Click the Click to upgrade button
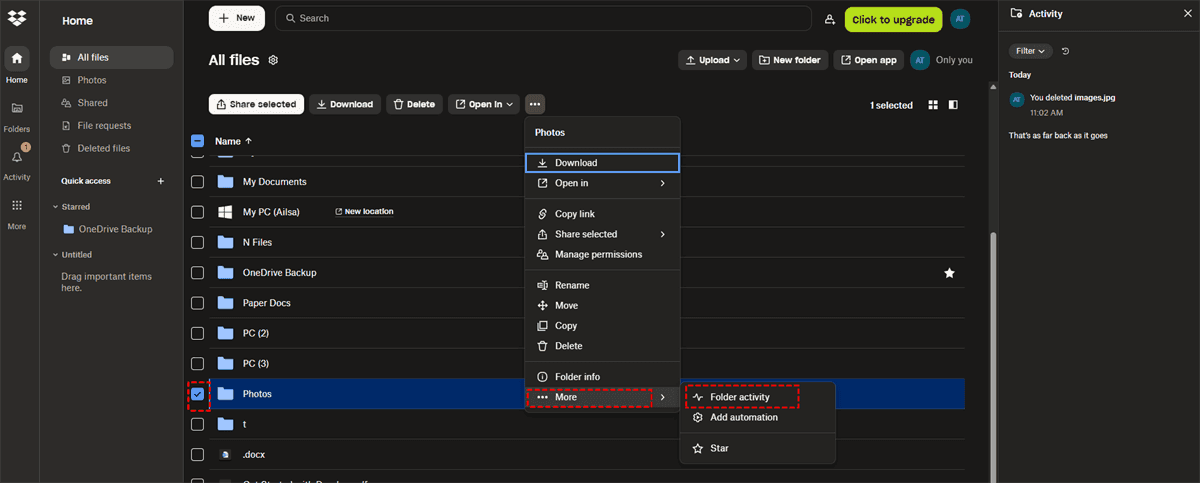Screen dimensions: 1200x483 click(892, 19)
